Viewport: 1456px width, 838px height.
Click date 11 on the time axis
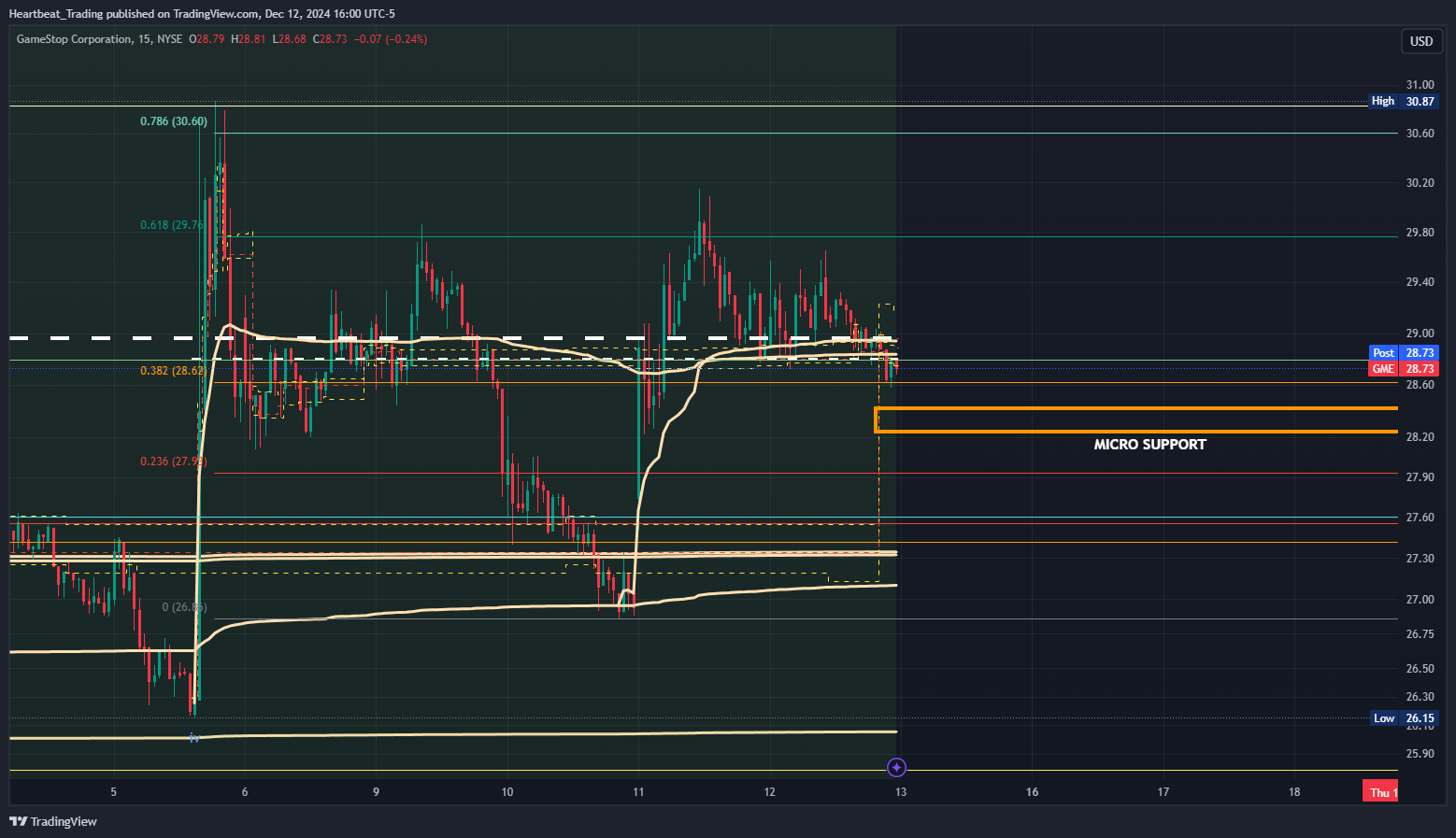(x=638, y=792)
